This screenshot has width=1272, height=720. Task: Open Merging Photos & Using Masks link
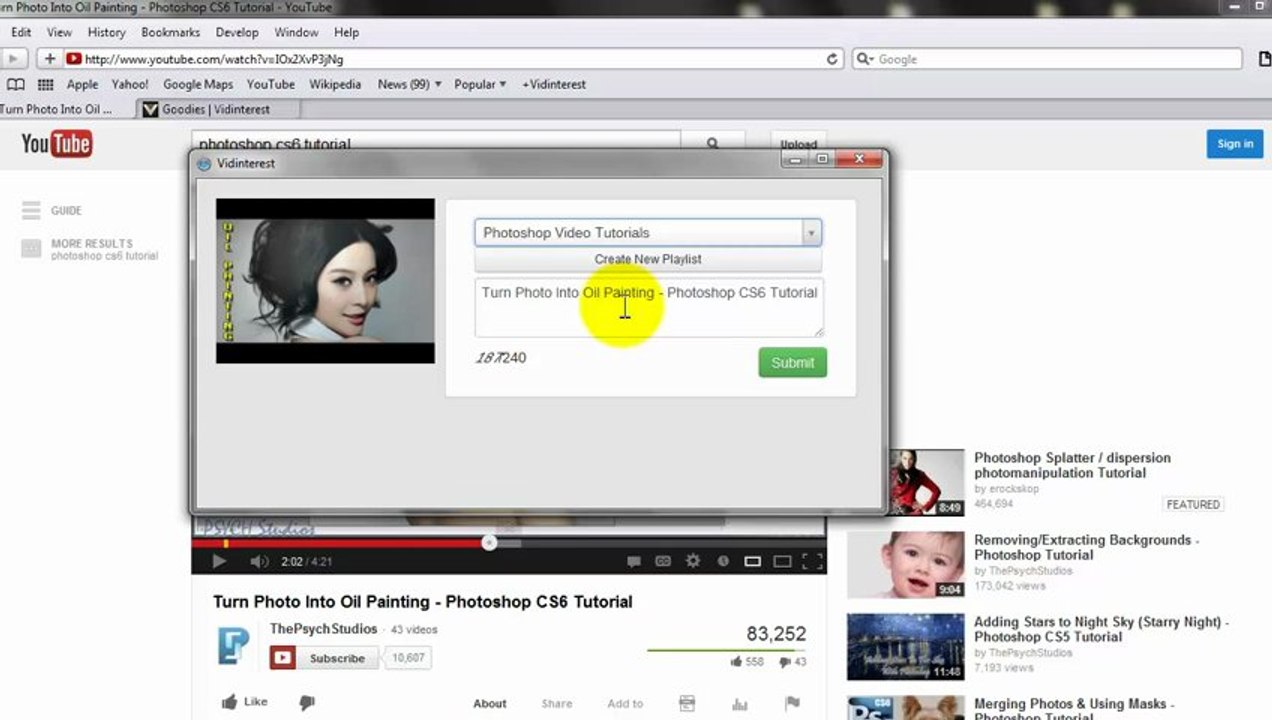point(1074,710)
